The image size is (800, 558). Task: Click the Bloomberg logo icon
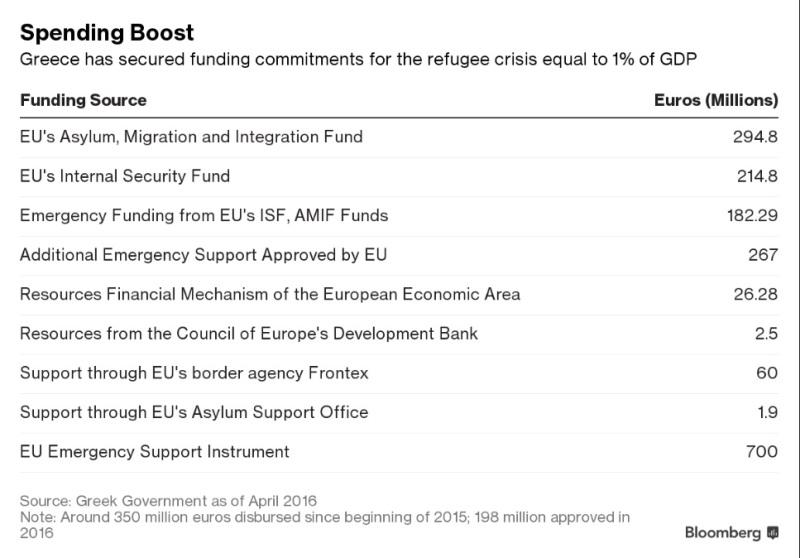[773, 532]
